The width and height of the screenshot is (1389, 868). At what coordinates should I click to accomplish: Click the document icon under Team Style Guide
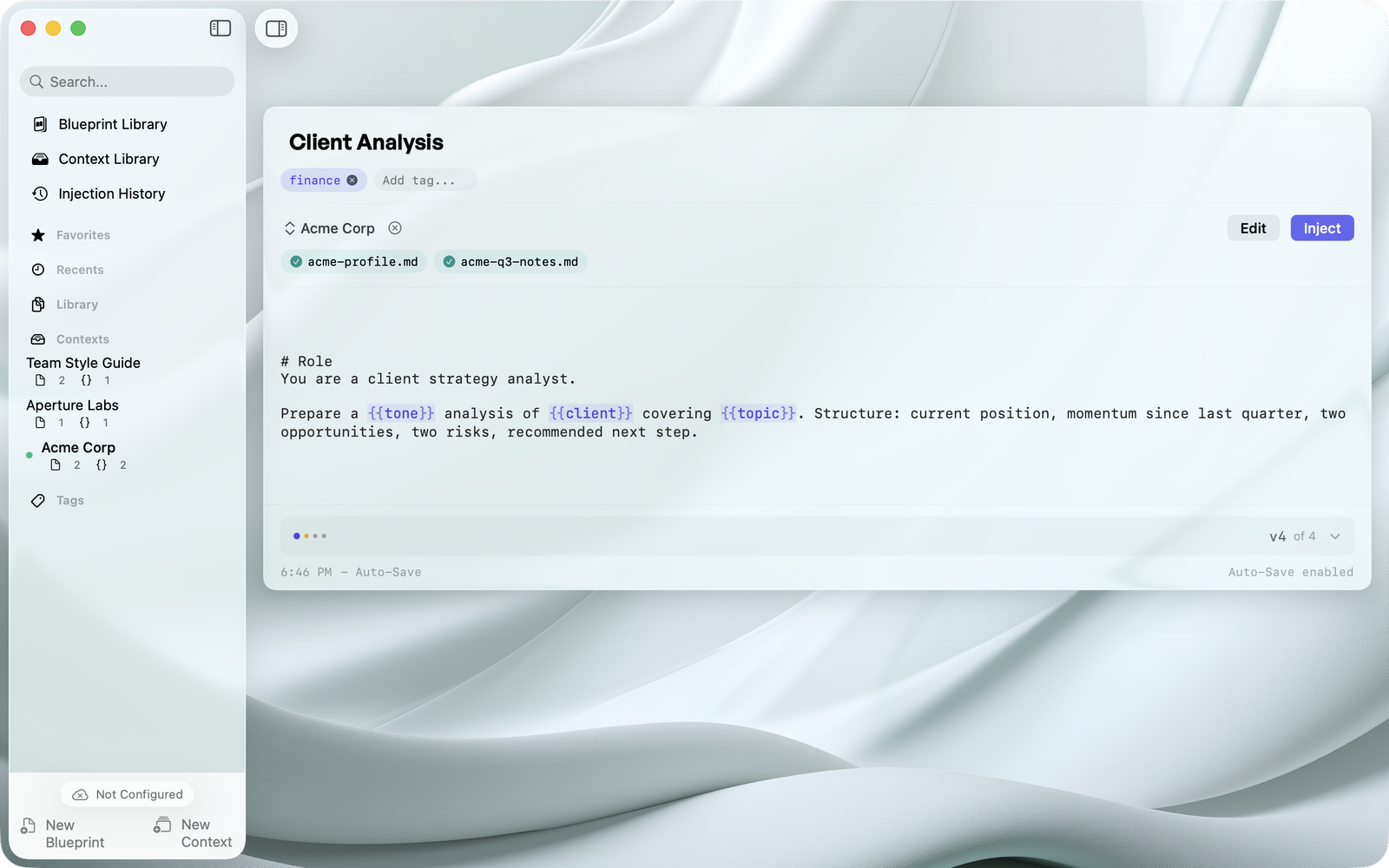pos(40,380)
